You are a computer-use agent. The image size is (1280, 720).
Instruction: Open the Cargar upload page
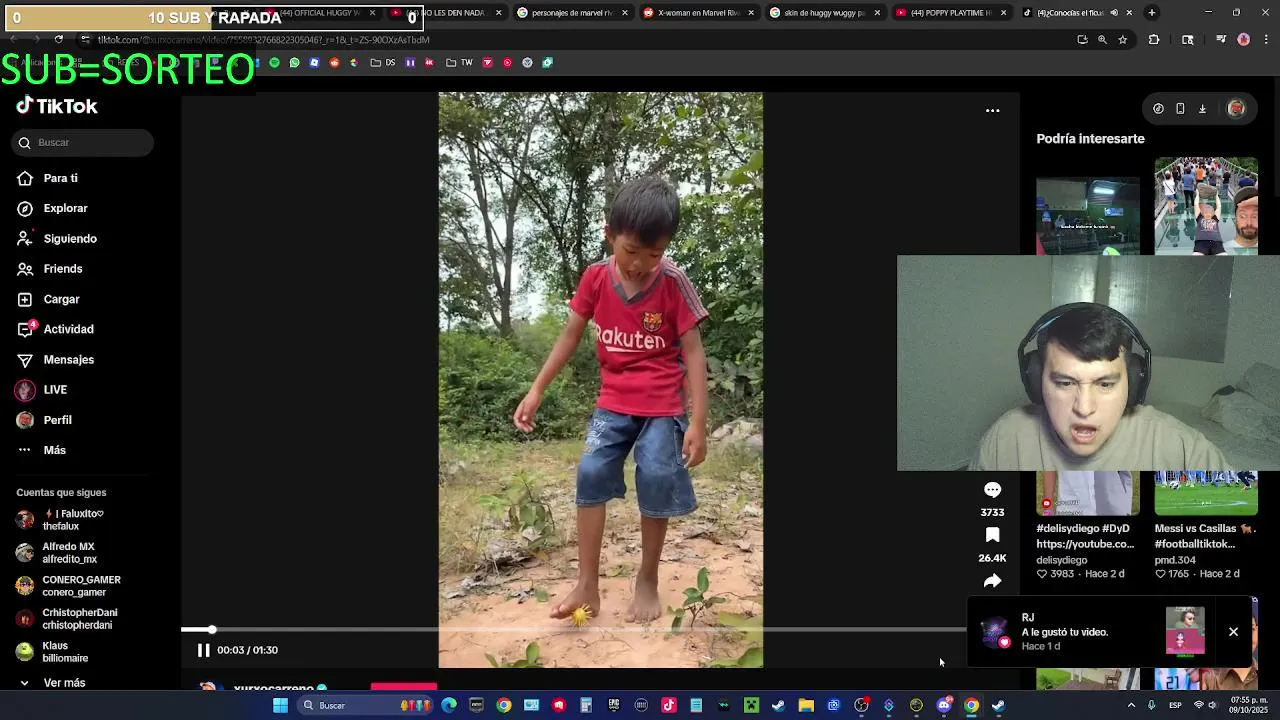tap(61, 299)
